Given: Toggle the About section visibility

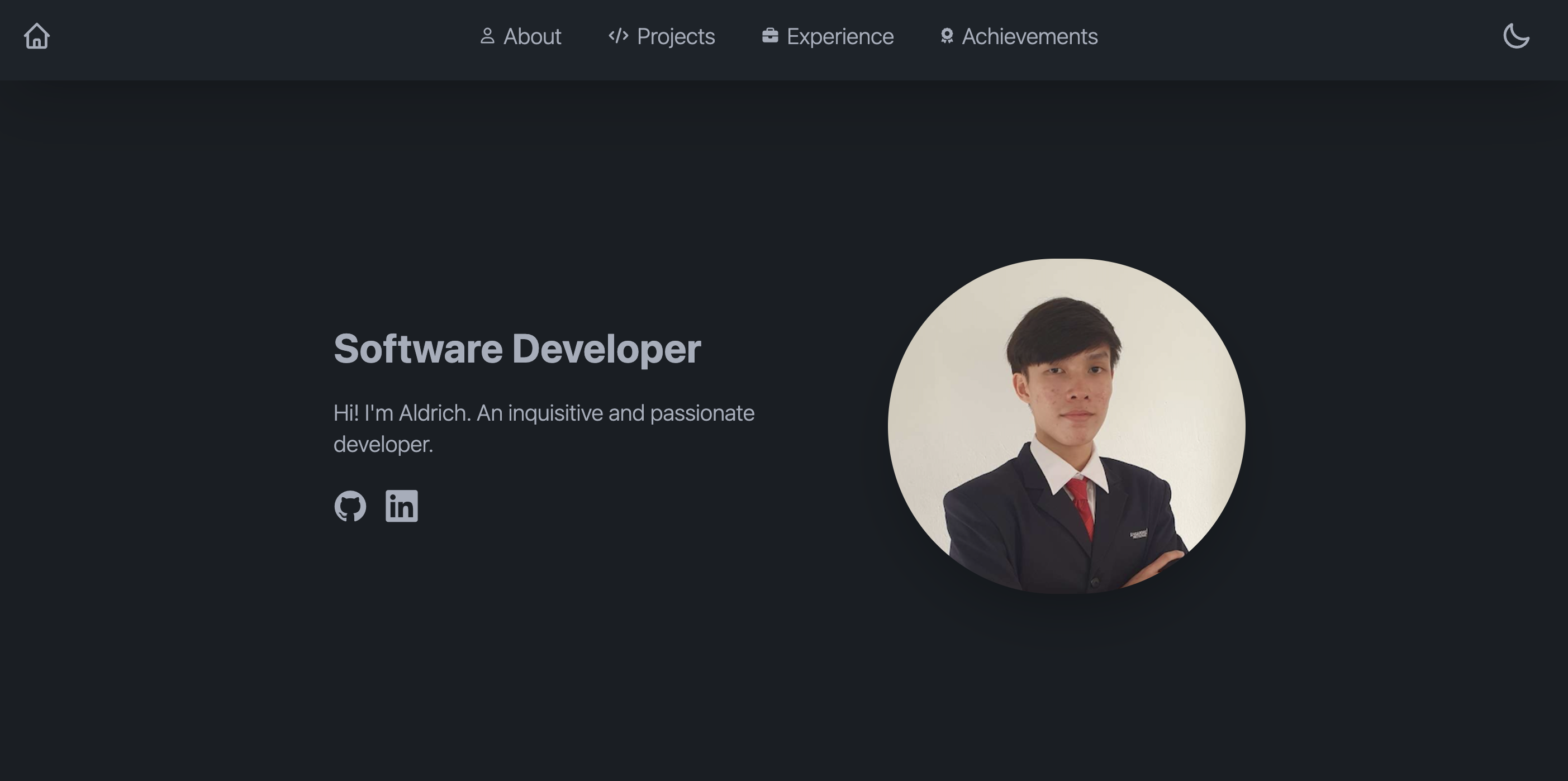Looking at the screenshot, I should (520, 36).
